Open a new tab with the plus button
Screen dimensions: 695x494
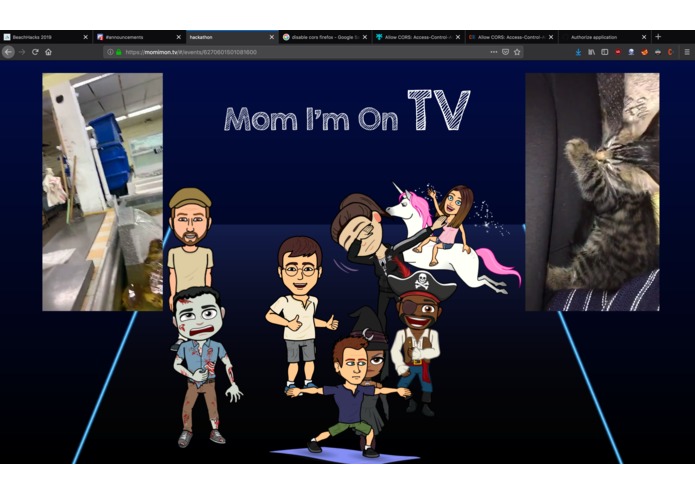click(658, 37)
